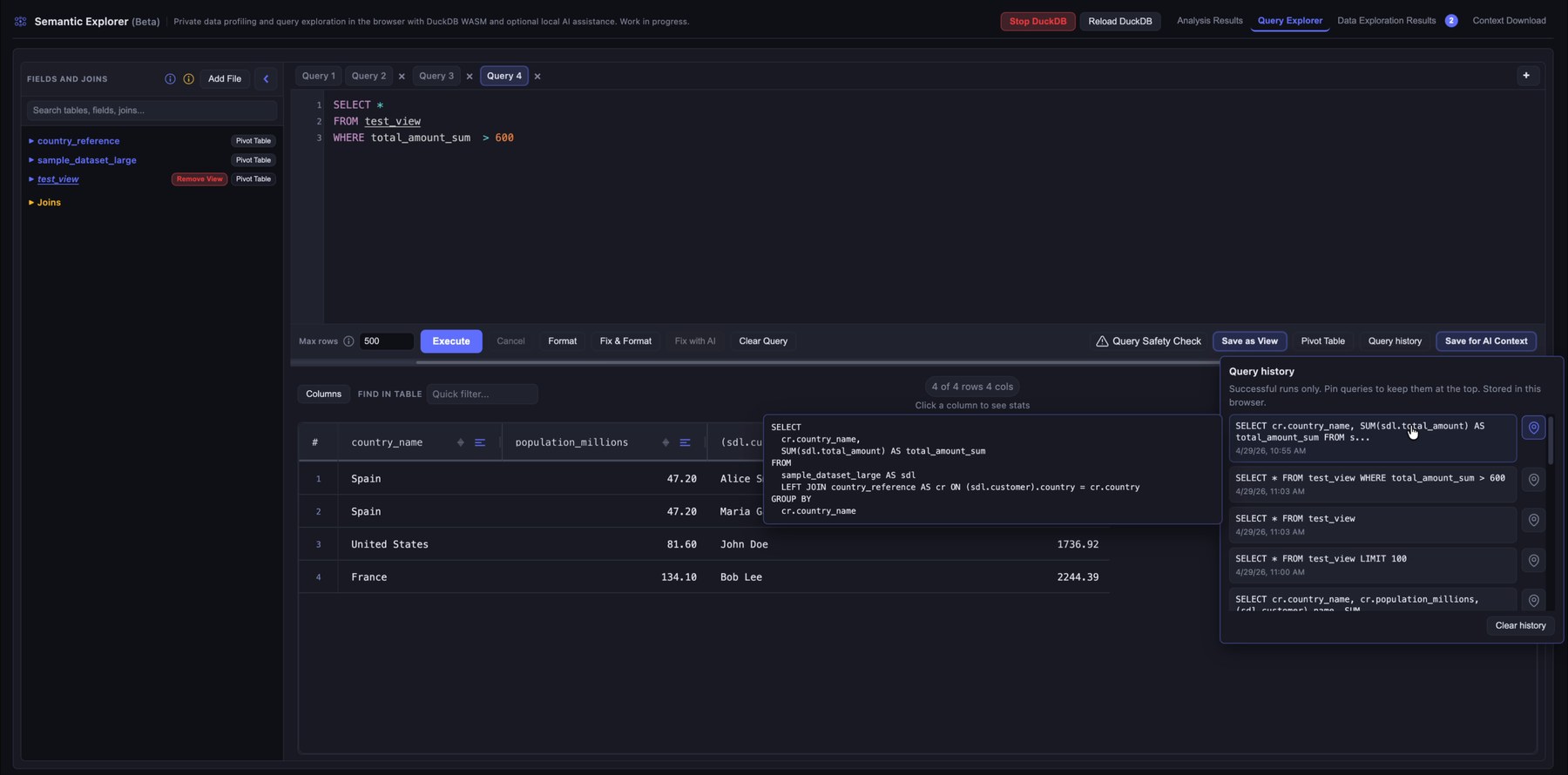
Task: Select the Query 4 tab
Action: [504, 76]
